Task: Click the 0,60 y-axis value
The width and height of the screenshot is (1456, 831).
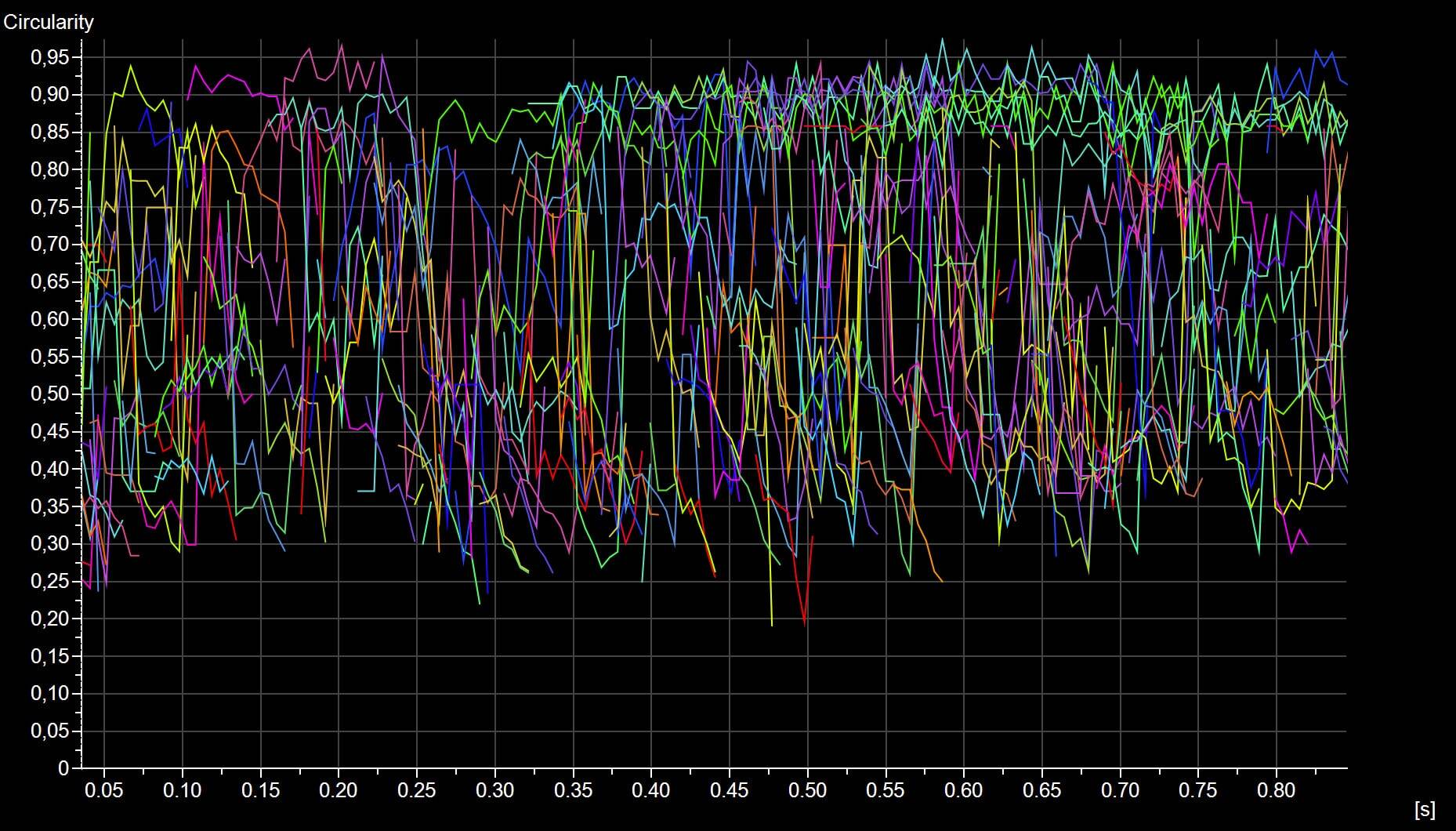Action: 50,319
